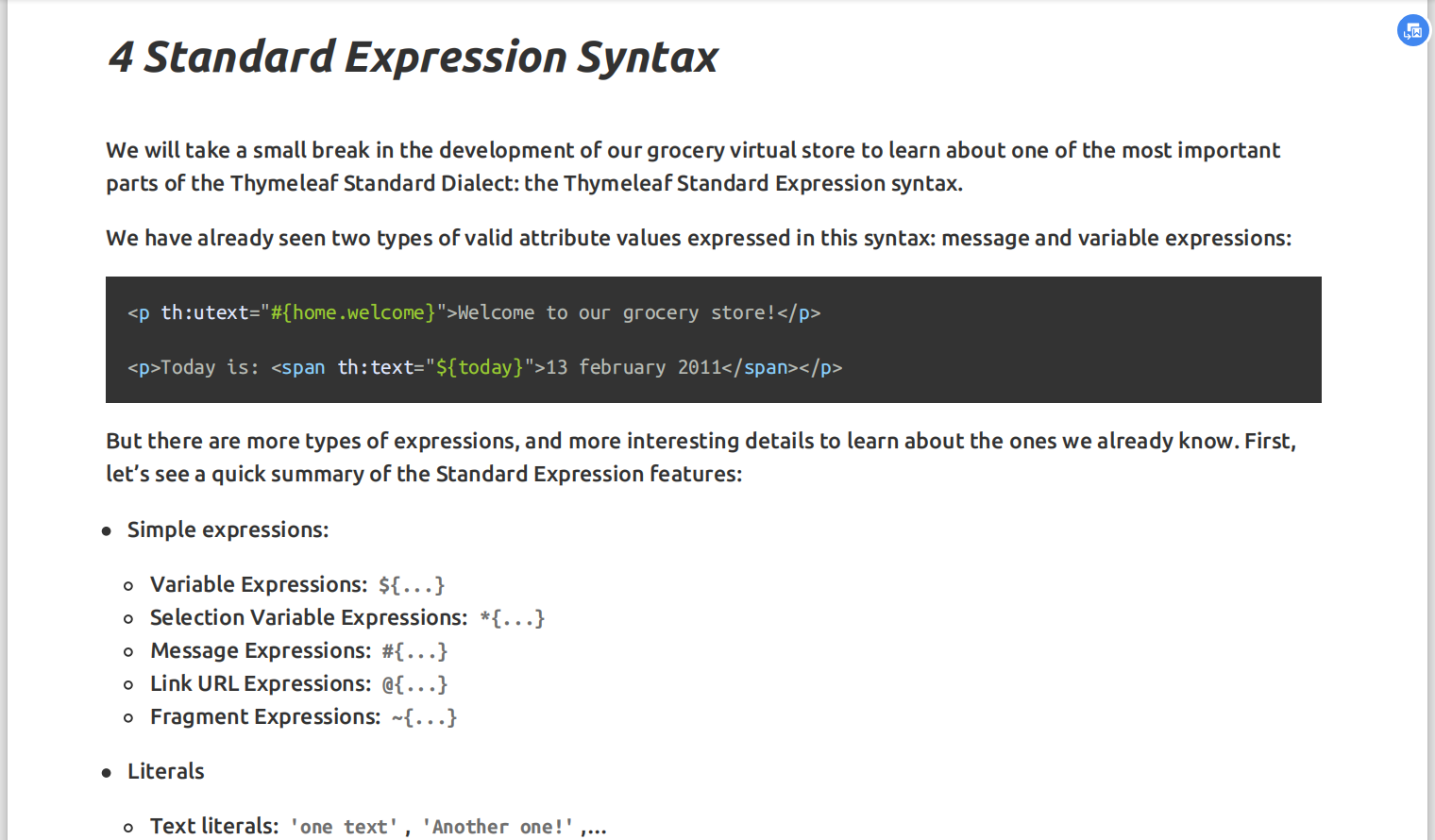
Task: Click the th:utext code line in block
Action: click(x=473, y=312)
